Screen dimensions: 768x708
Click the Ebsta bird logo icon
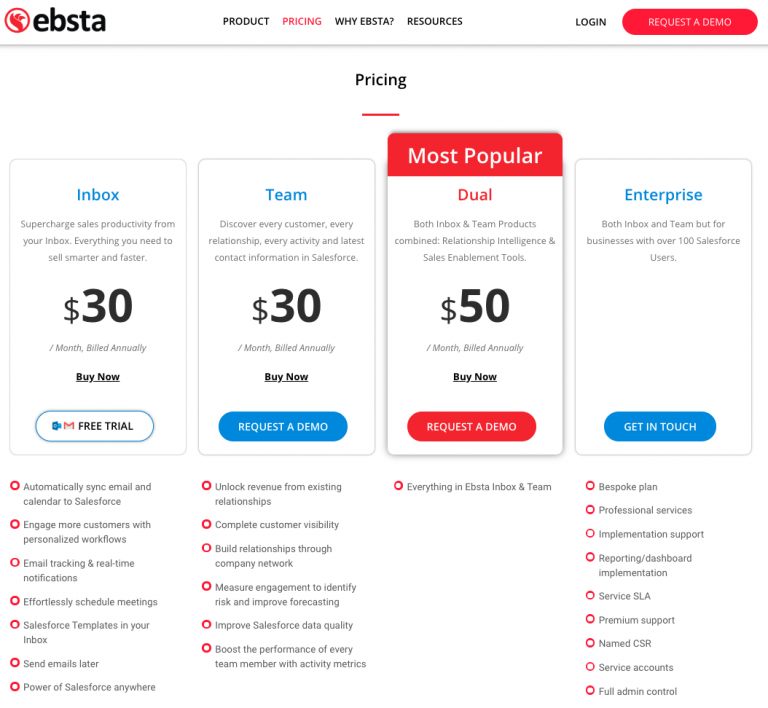click(17, 20)
